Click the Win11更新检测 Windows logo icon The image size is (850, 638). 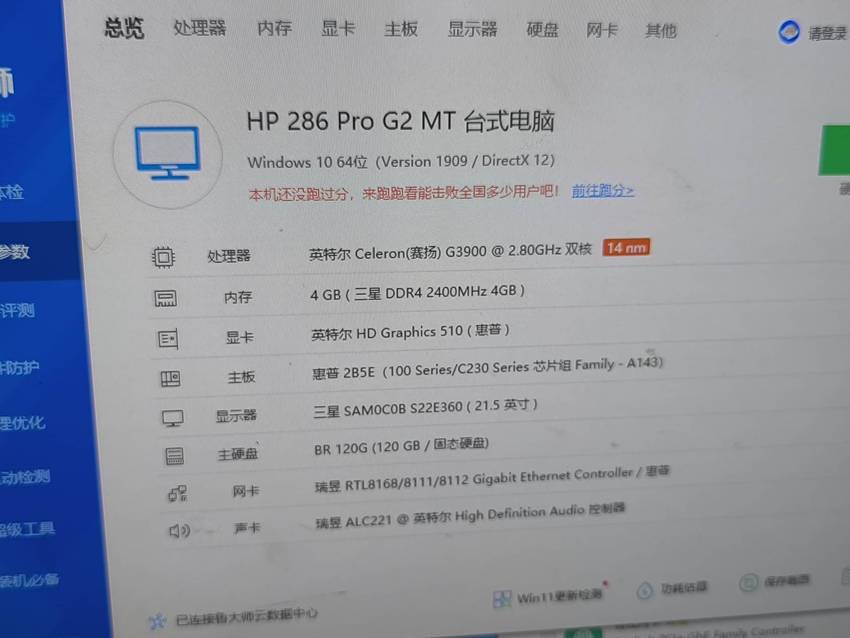(502, 598)
